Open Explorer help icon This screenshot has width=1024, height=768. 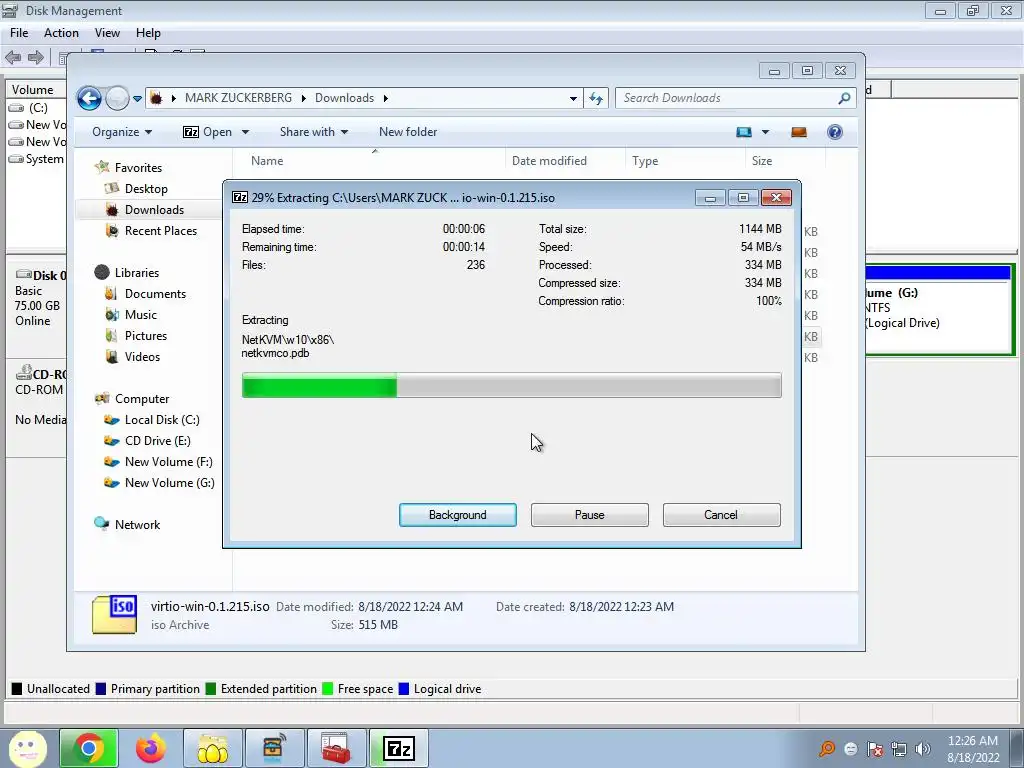(835, 132)
